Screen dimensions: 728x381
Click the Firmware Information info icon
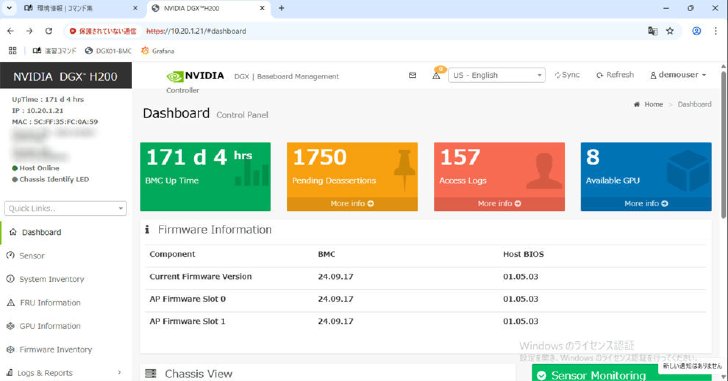(x=147, y=229)
